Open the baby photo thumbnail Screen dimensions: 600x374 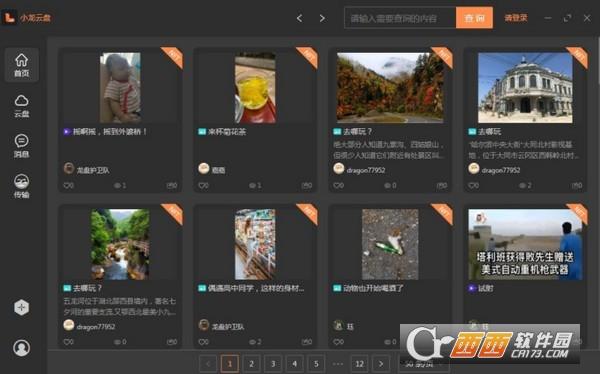pyautogui.click(x=120, y=88)
